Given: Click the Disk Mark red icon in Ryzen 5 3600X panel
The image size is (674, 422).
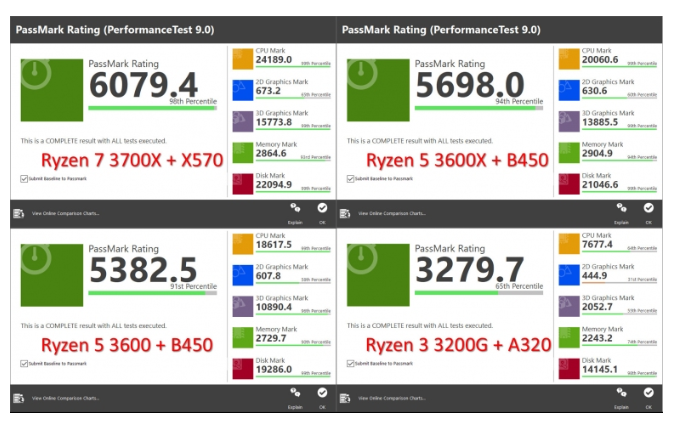Looking at the screenshot, I should coord(569,184).
